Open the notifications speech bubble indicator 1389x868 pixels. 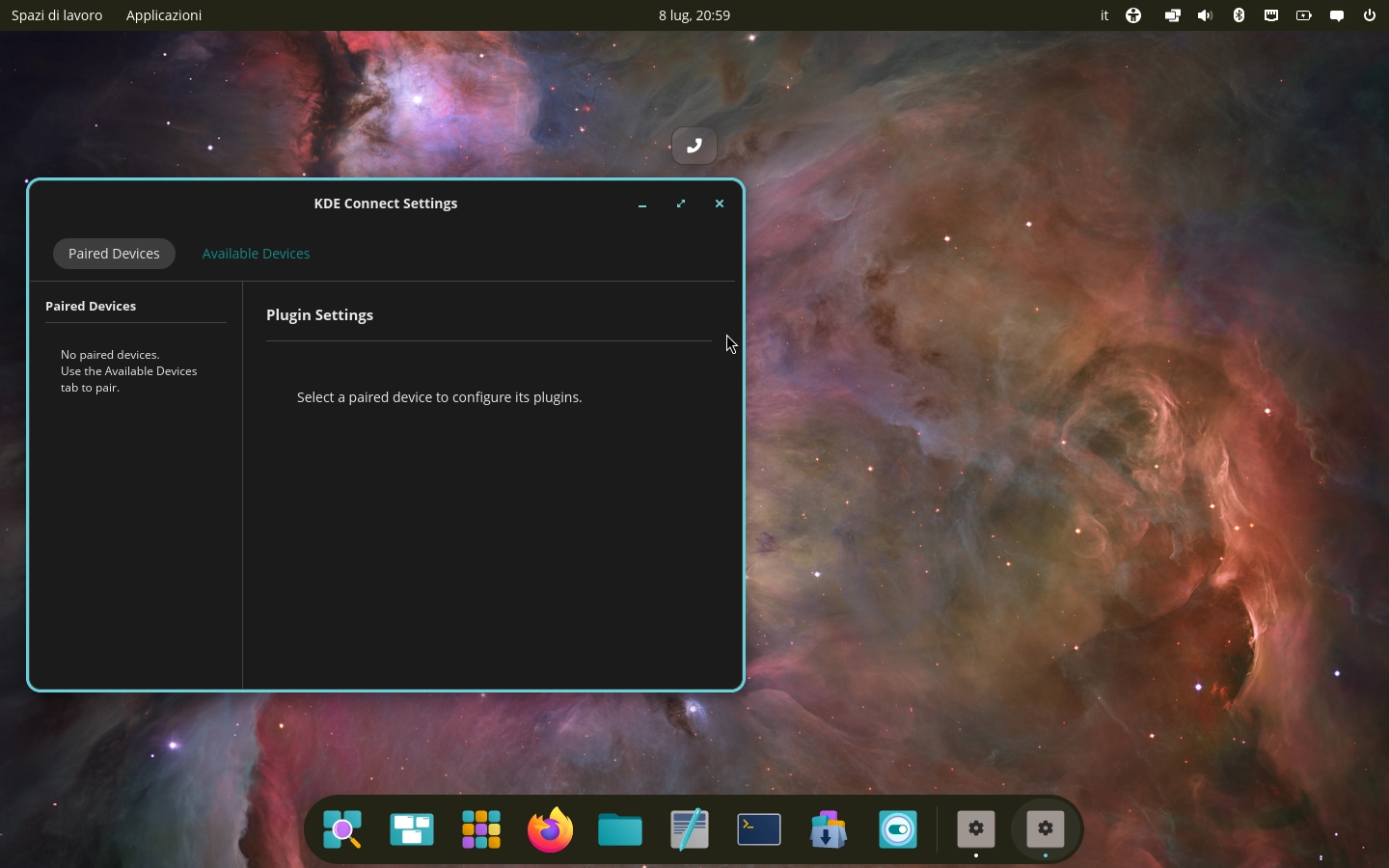tap(1337, 15)
